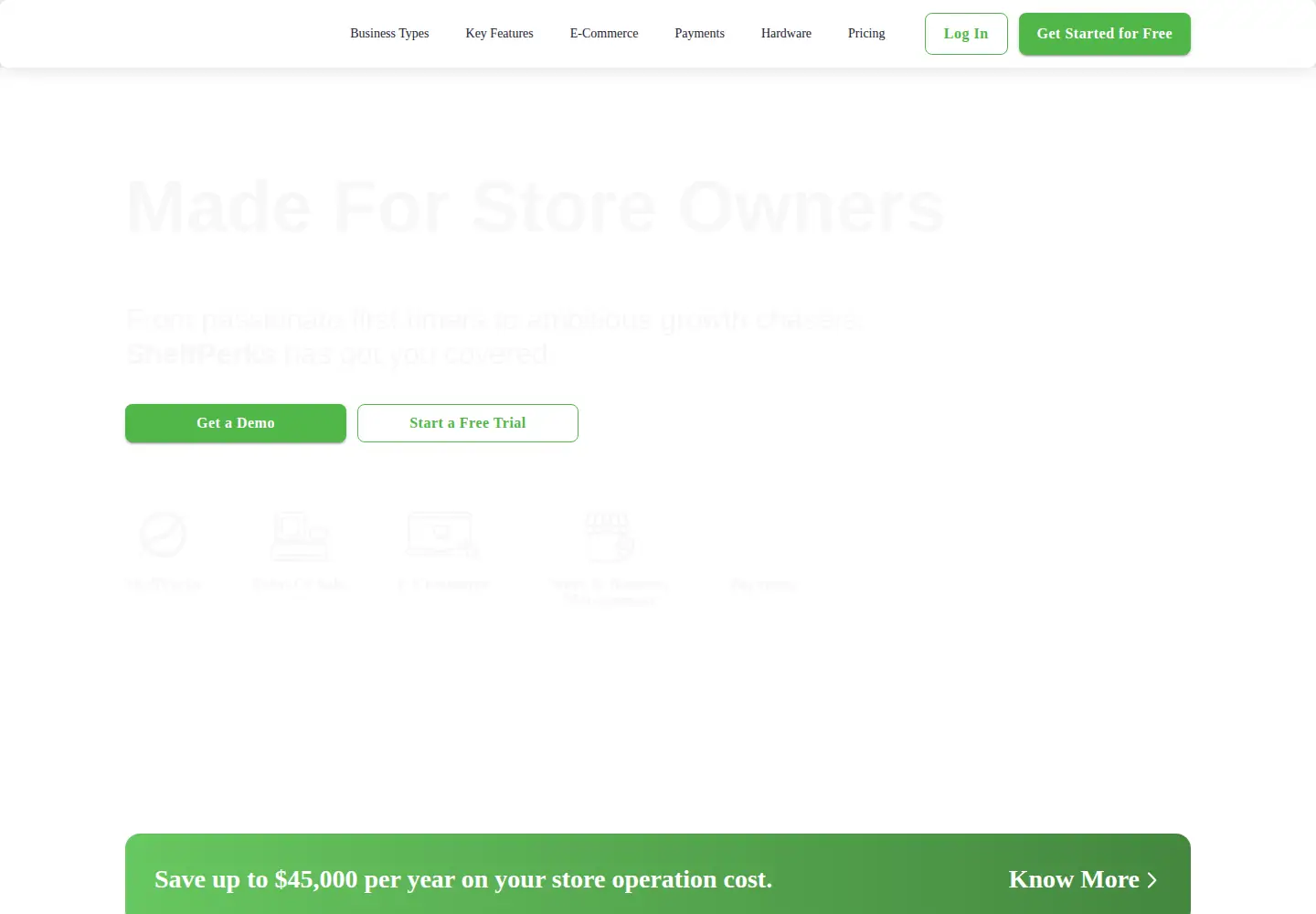The height and width of the screenshot is (914, 1316).
Task: Request a demo with Get a Demo
Action: (236, 423)
